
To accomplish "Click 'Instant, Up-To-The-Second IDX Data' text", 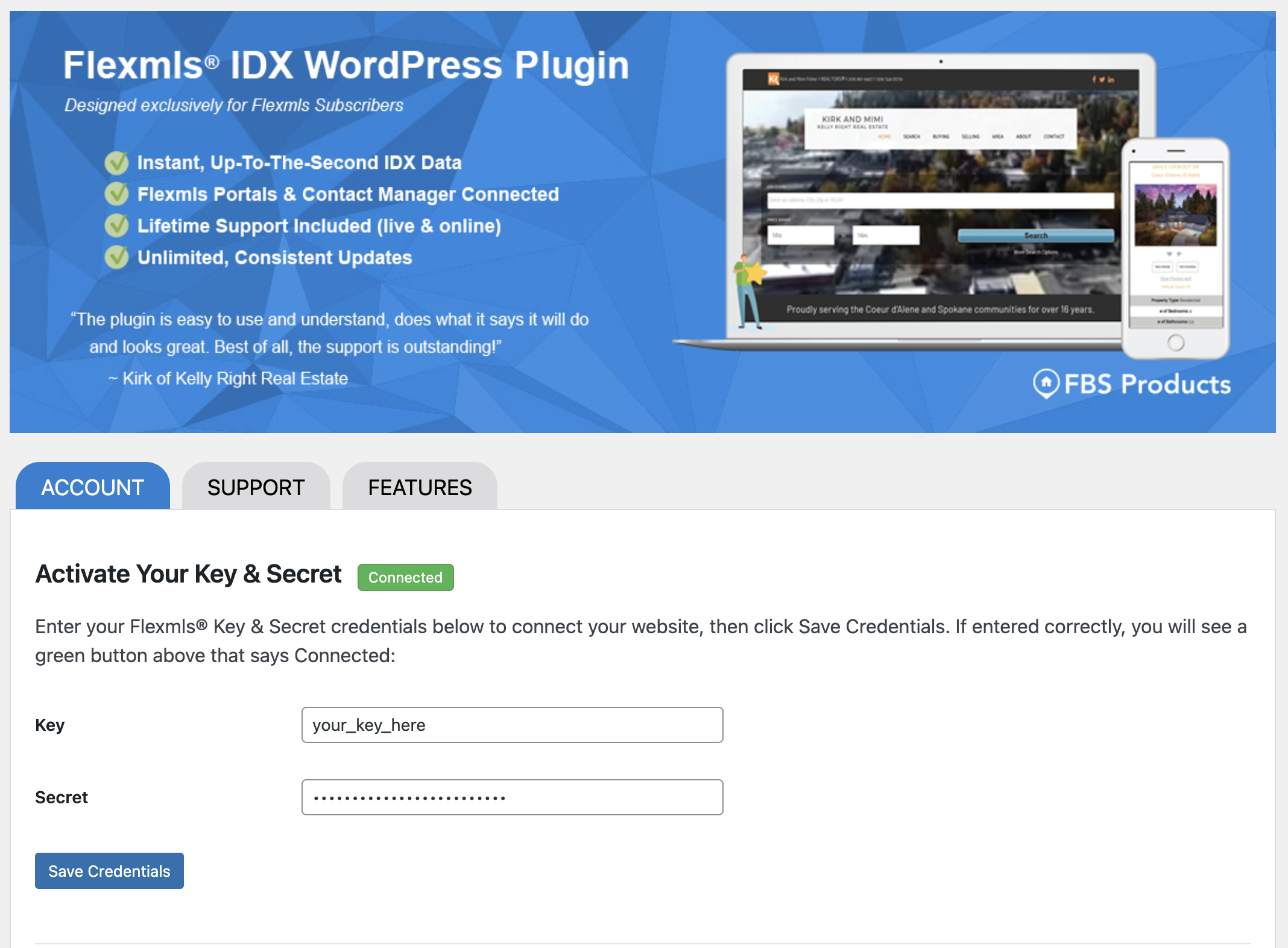I will coord(300,163).
